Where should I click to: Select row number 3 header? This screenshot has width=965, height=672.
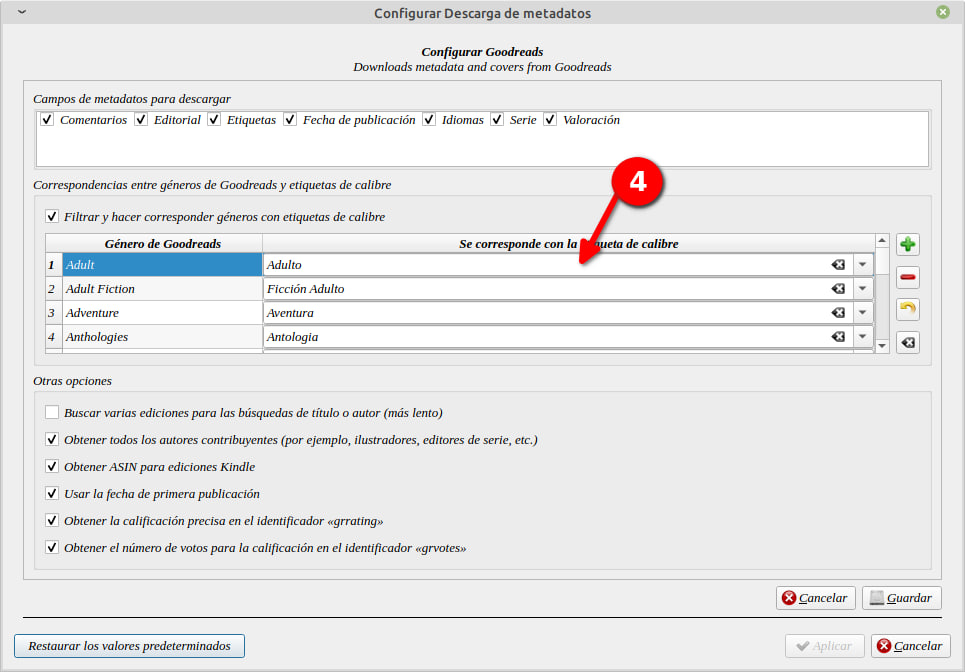click(x=54, y=313)
